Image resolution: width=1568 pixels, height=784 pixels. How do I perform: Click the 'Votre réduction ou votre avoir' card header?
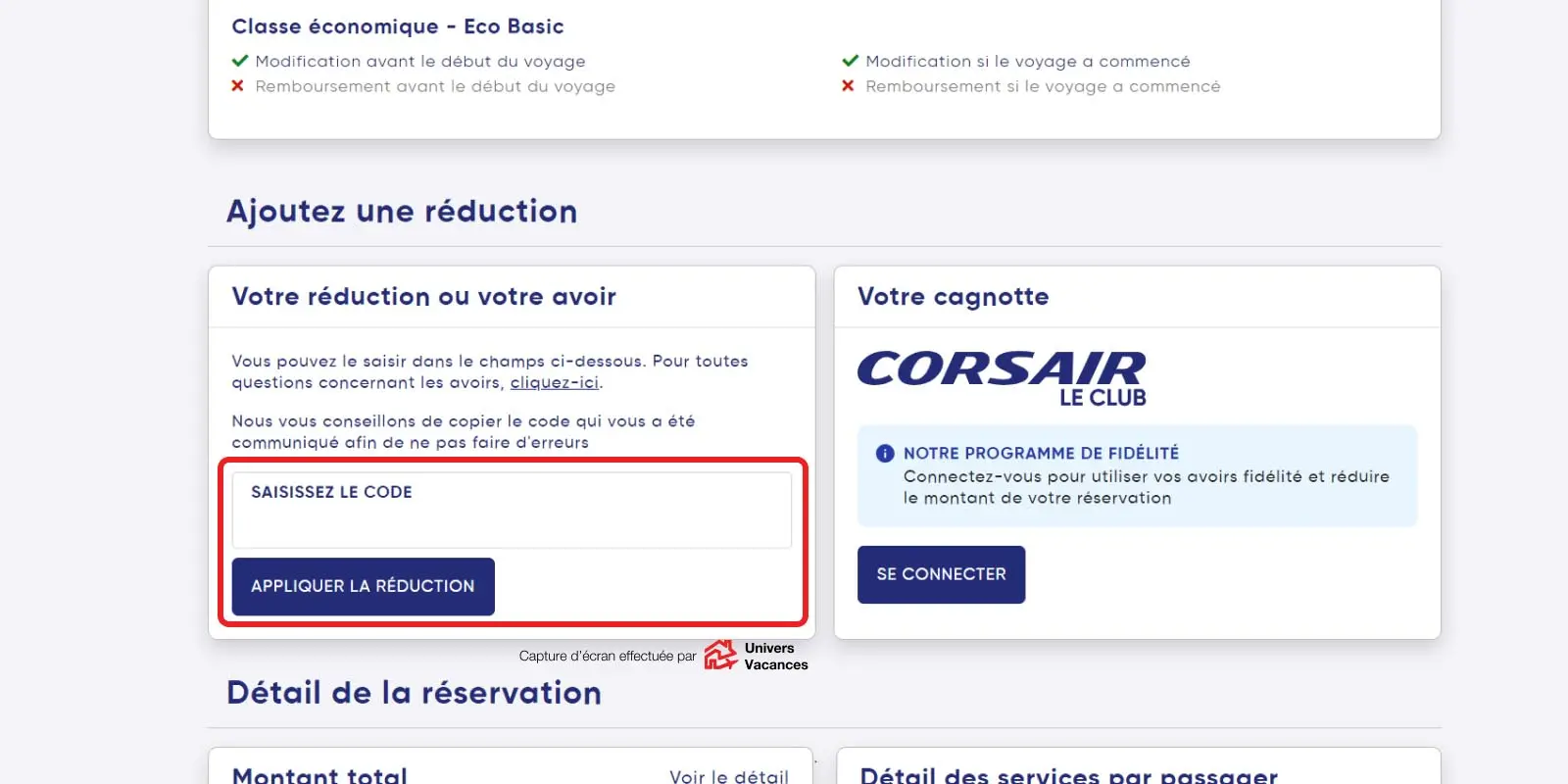pos(423,297)
